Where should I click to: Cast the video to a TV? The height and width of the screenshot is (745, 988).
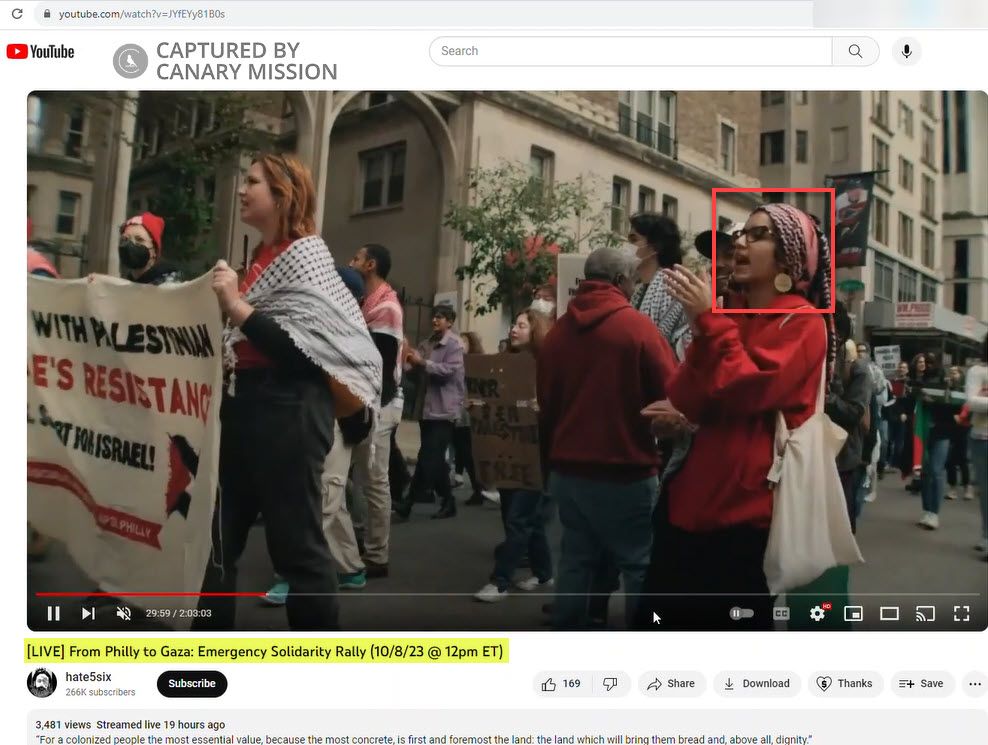click(x=925, y=613)
